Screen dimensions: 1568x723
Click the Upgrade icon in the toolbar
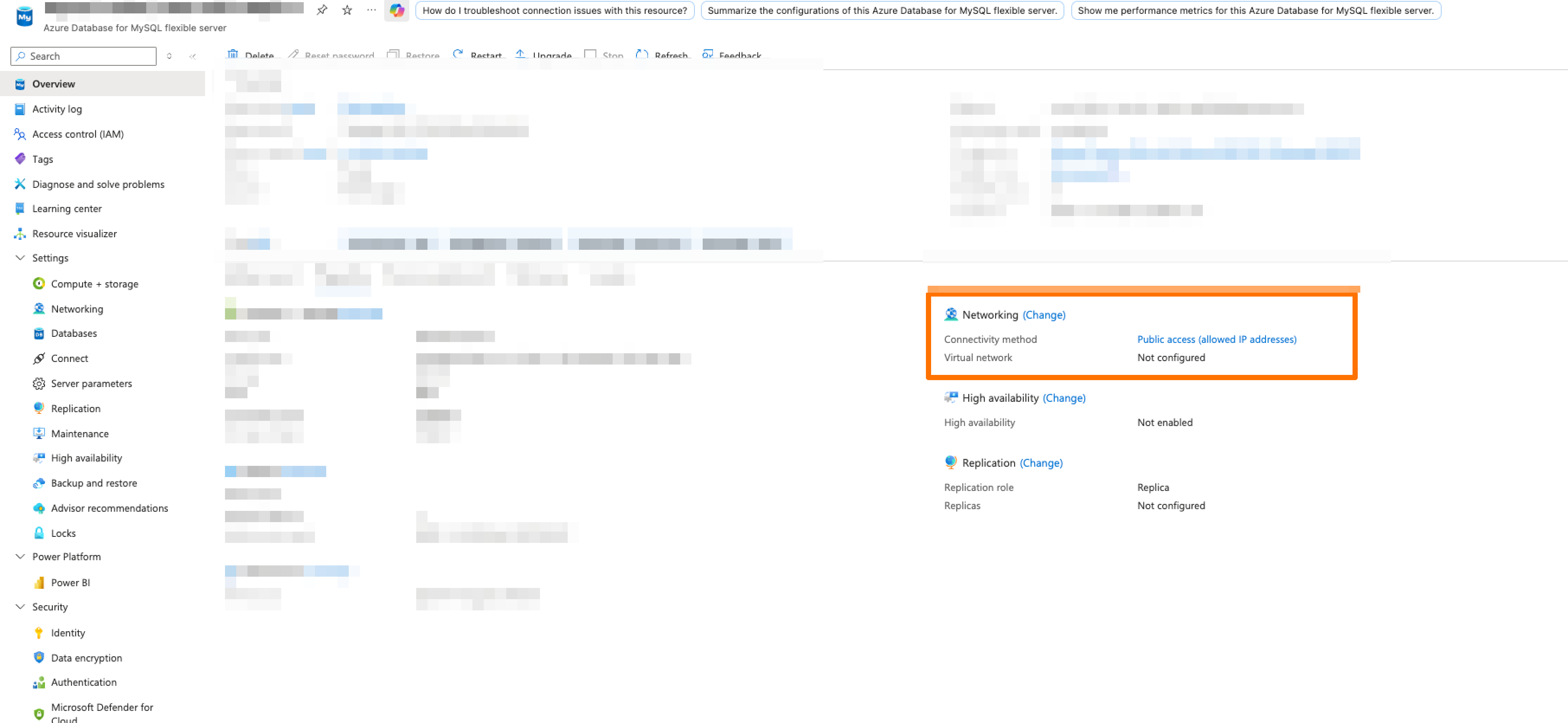(521, 55)
